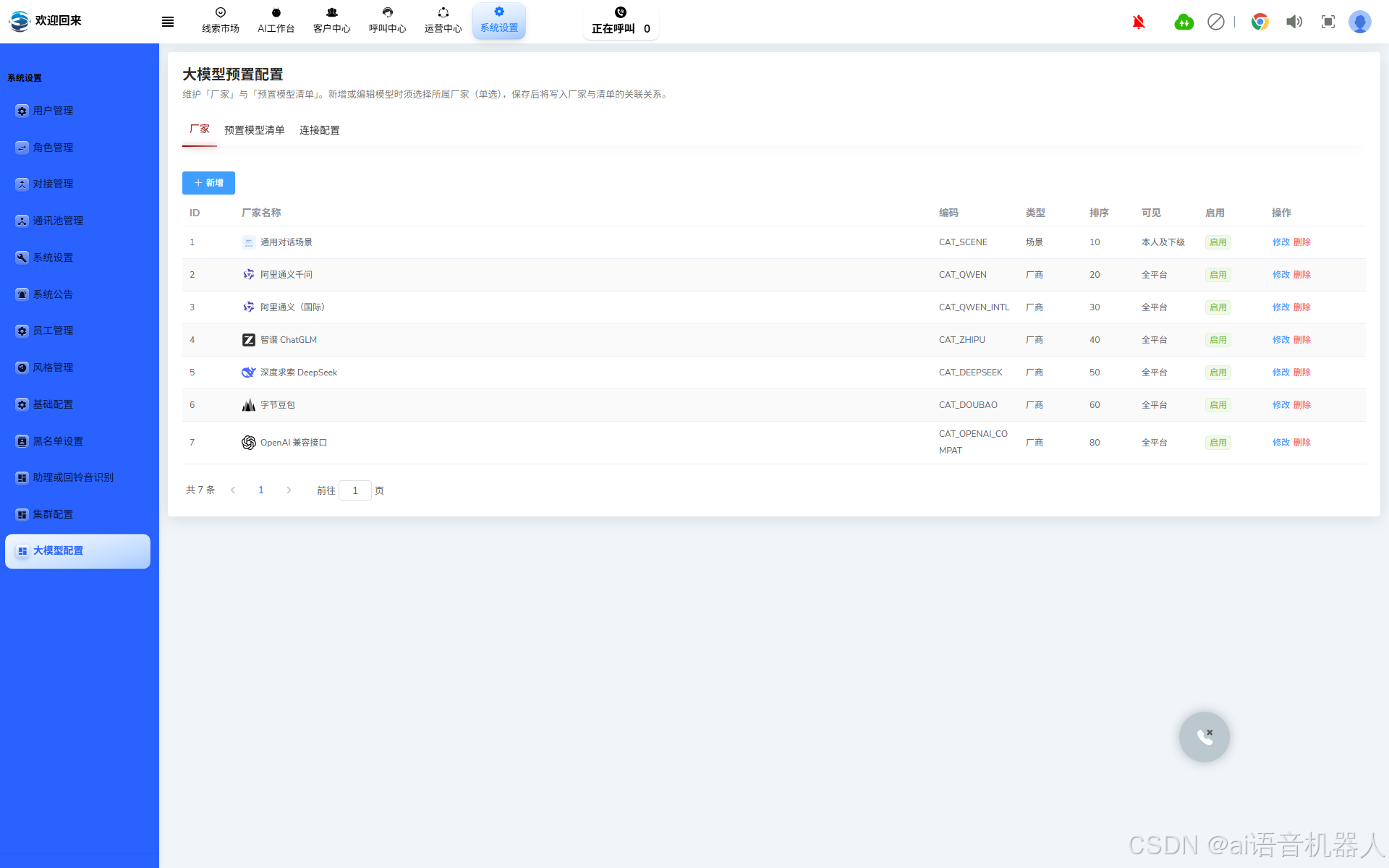This screenshot has width=1389, height=868.
Task: Click 修改 for 通用对话场景 row
Action: coord(1281,242)
